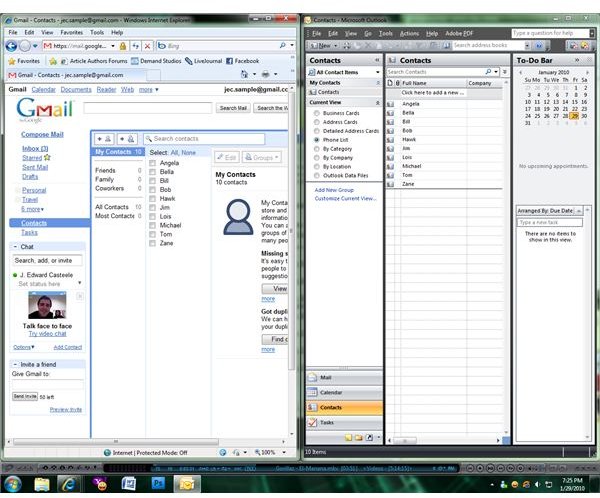This screenshot has width=600, height=498.
Task: Check the Bob contact checkbox in Gmail
Action: (x=152, y=189)
